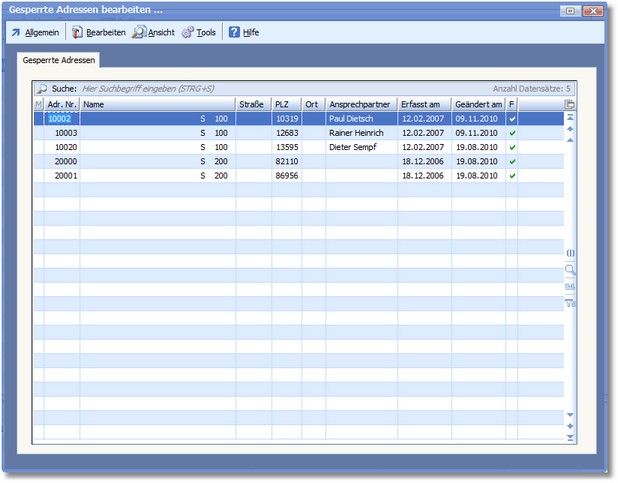Click the magnifier icon beside the grid

tap(570, 269)
